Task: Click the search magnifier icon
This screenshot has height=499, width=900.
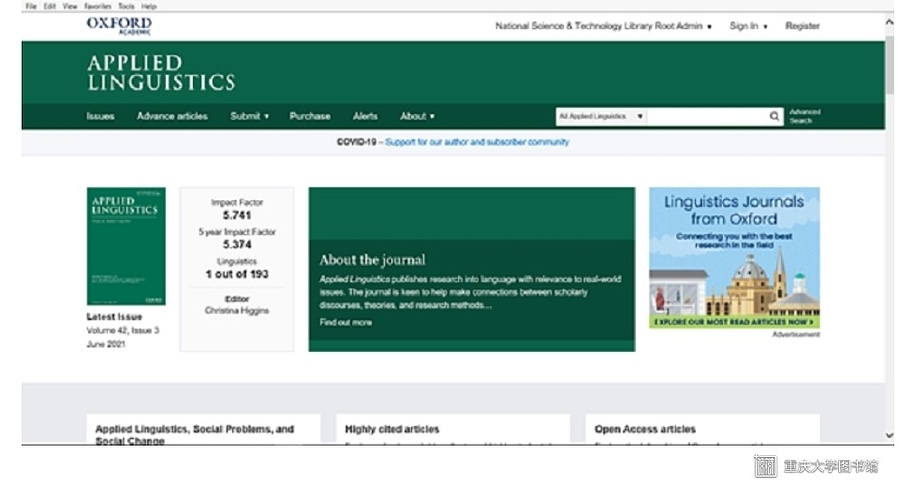Action: pyautogui.click(x=774, y=117)
